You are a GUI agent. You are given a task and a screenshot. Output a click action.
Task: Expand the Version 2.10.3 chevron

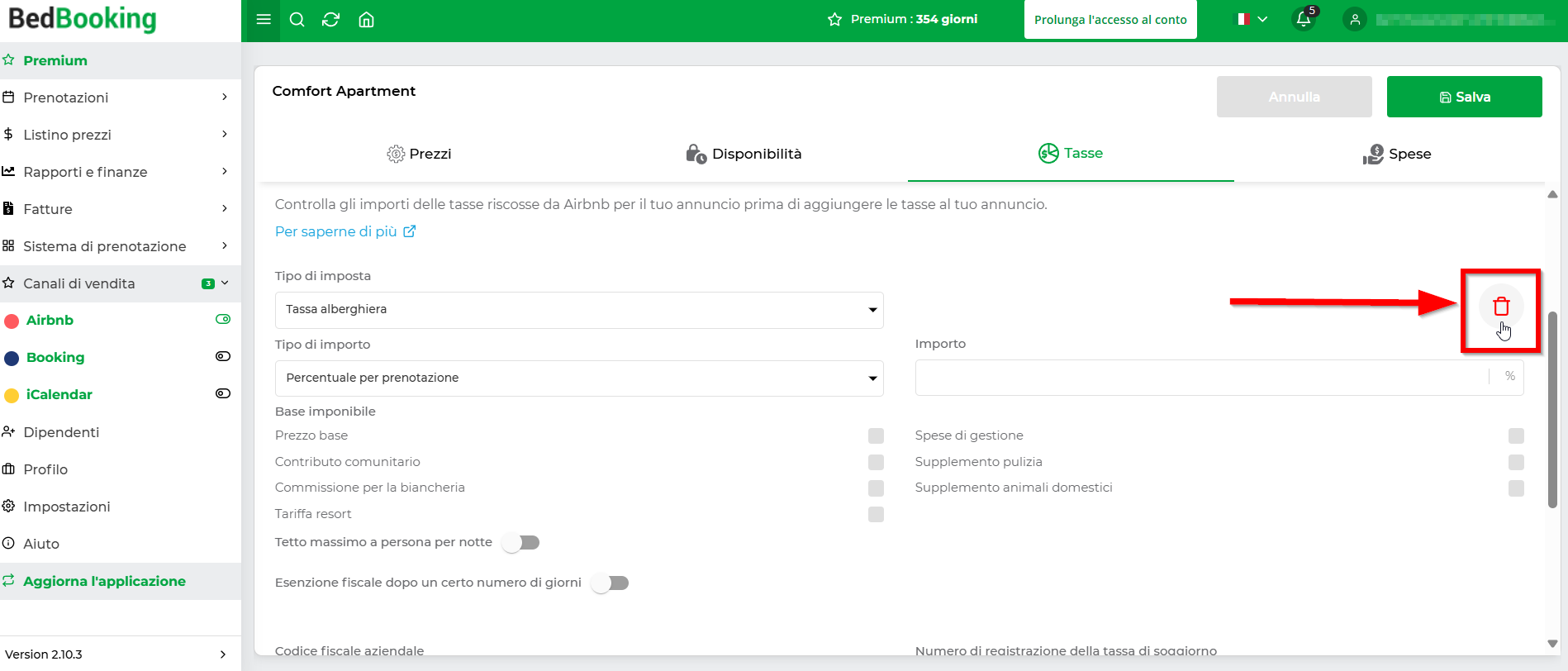point(223,654)
